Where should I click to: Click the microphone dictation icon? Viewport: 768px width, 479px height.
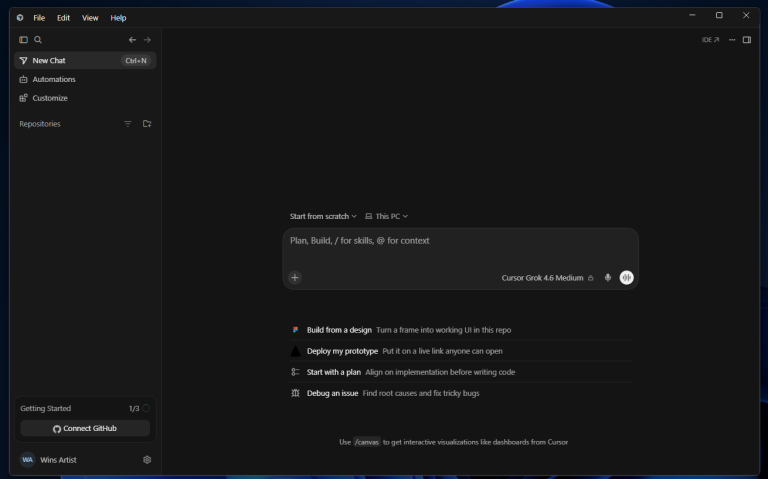pyautogui.click(x=607, y=278)
